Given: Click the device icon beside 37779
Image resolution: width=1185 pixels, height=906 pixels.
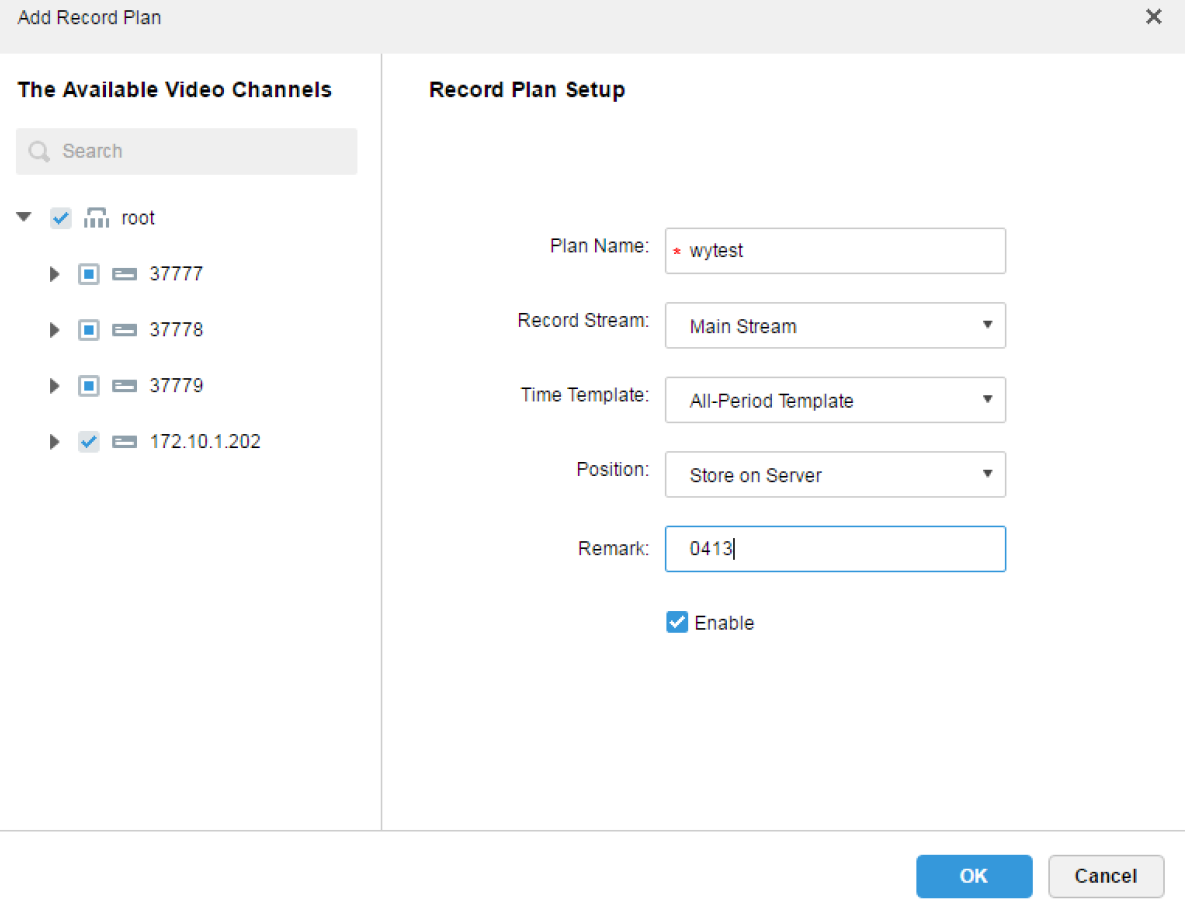Looking at the screenshot, I should [x=125, y=386].
